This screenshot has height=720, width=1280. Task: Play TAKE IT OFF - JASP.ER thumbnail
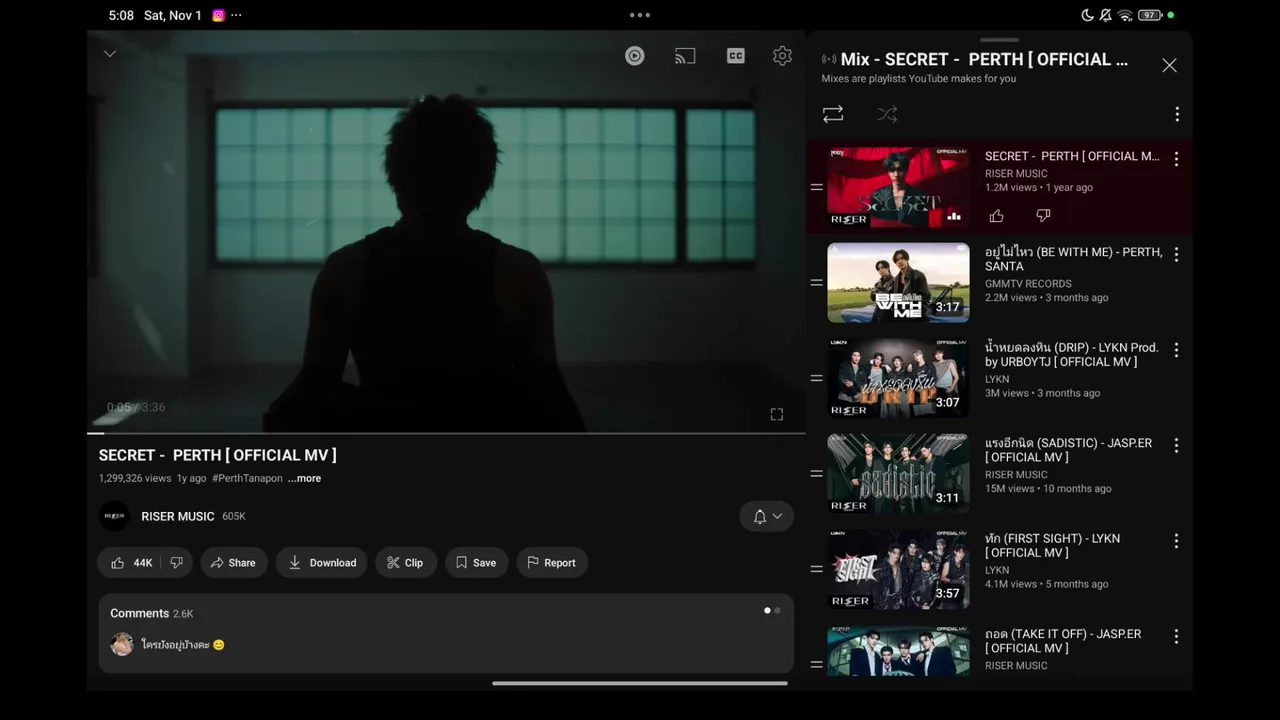[x=898, y=651]
